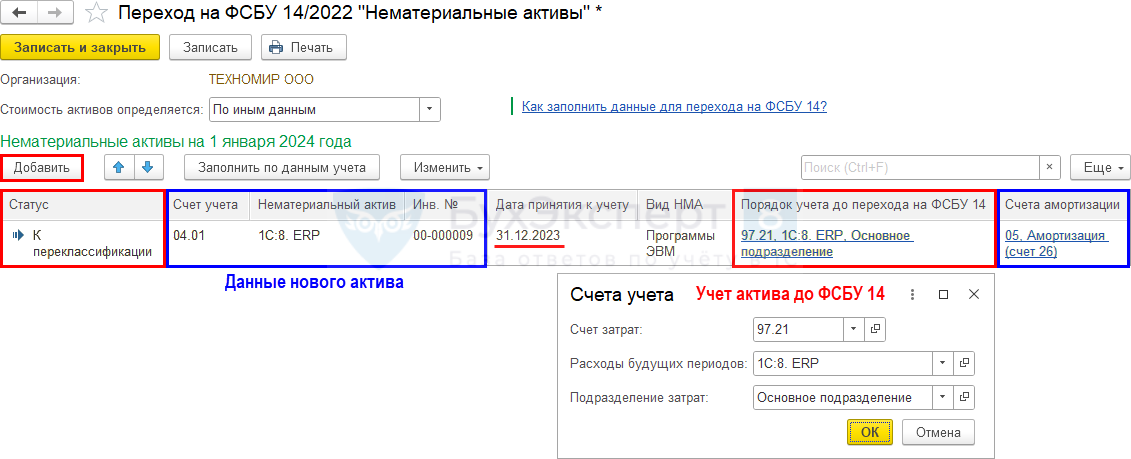Image resolution: width=1131 pixels, height=459 pixels.
Task: Clear the search field with the X icon
Action: click(1049, 167)
